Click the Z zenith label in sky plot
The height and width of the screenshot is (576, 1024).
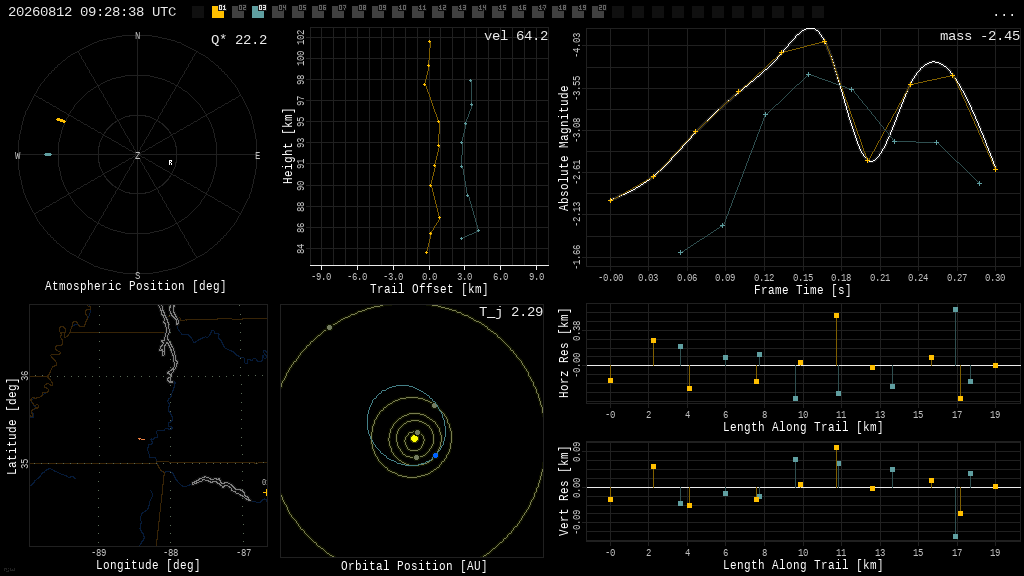137,155
